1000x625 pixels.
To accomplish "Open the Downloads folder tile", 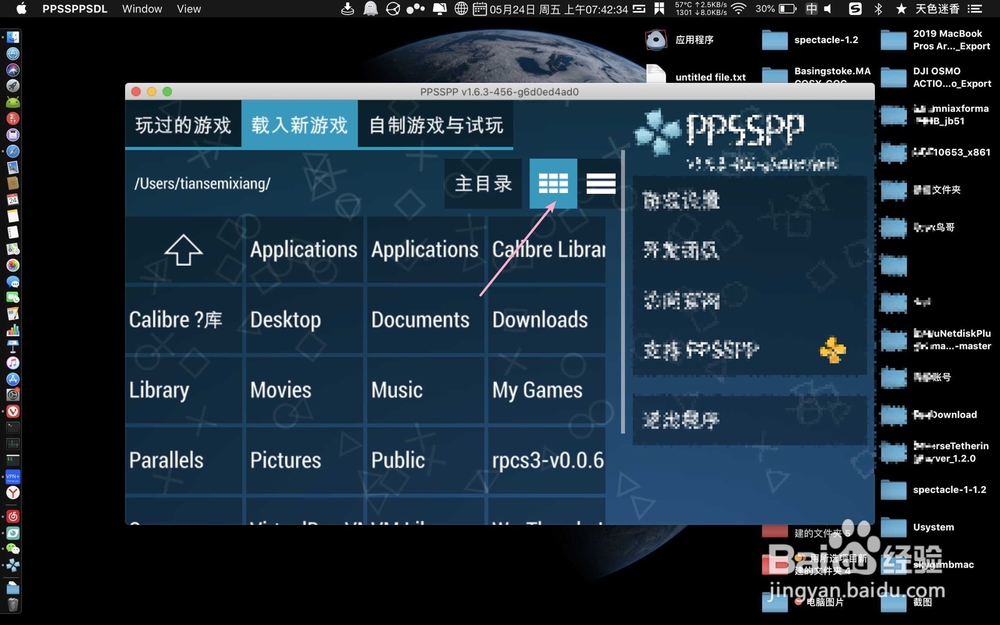I will click(547, 320).
